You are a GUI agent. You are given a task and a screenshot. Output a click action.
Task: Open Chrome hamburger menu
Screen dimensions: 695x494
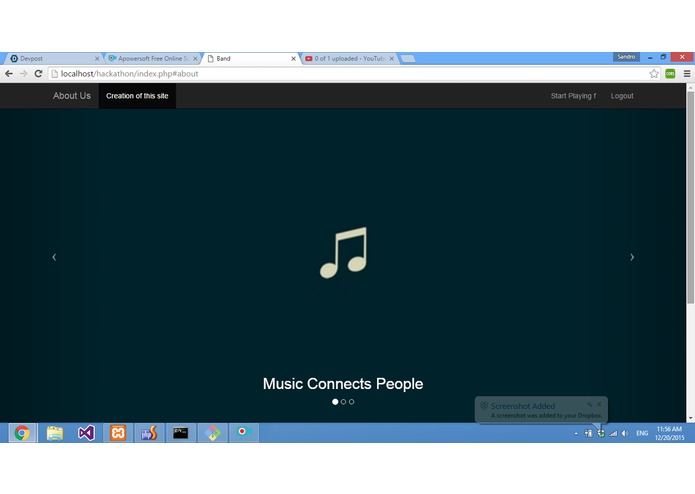[687, 74]
